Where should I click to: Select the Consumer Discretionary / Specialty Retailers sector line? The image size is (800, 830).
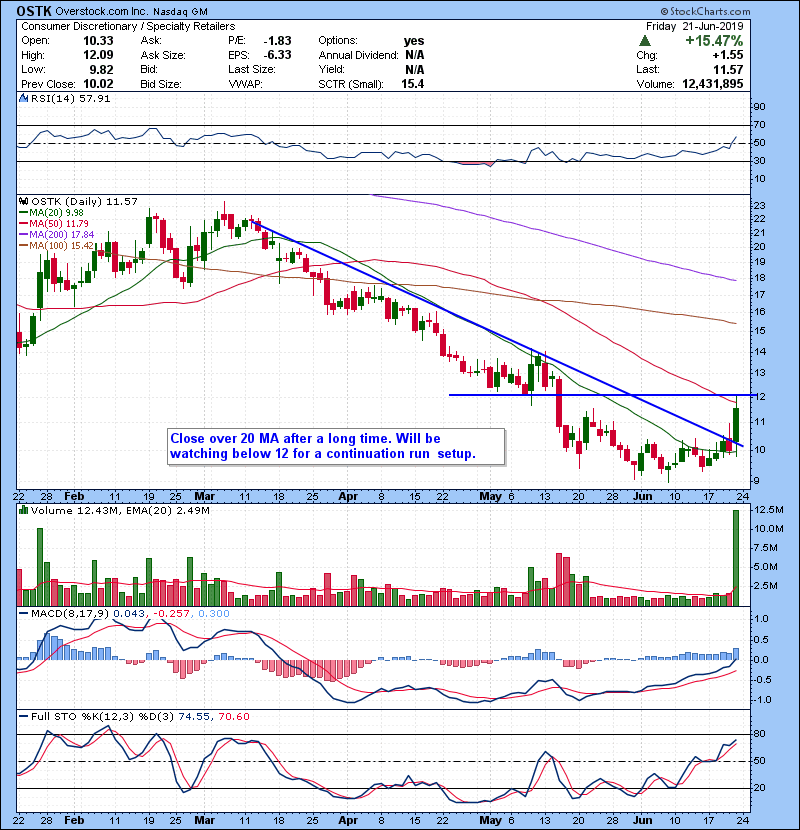(128, 26)
